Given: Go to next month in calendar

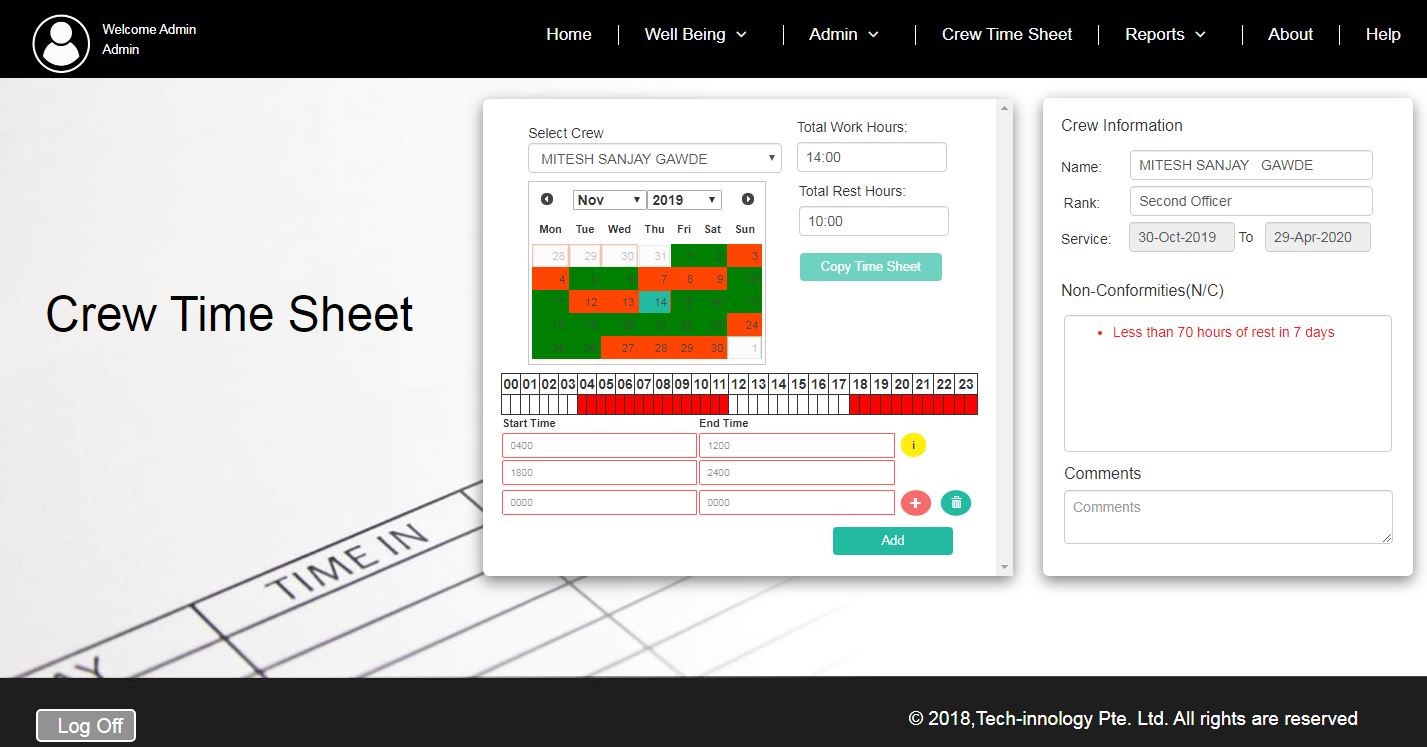Looking at the screenshot, I should [x=748, y=200].
